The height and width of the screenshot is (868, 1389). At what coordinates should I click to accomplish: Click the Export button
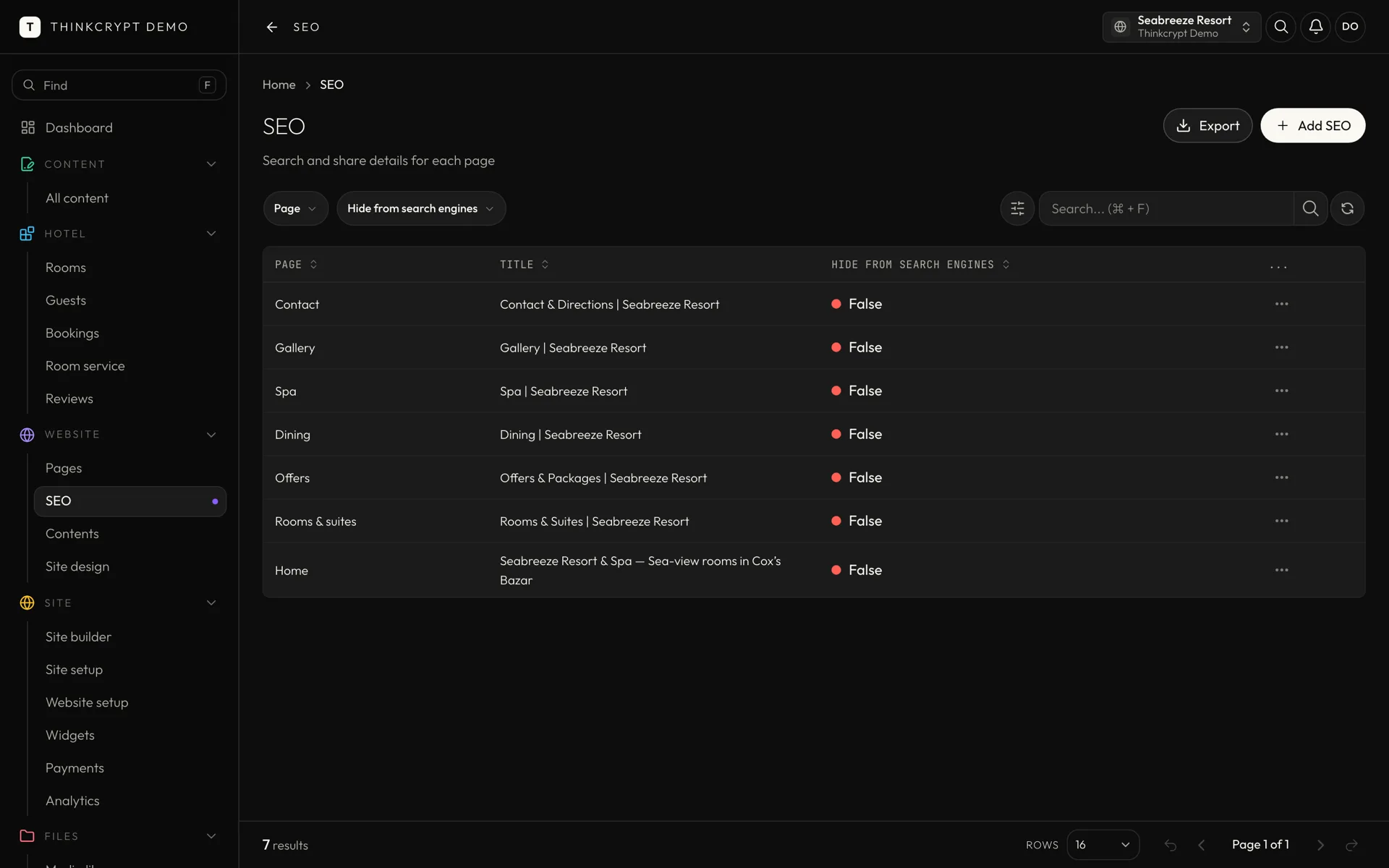click(x=1207, y=126)
